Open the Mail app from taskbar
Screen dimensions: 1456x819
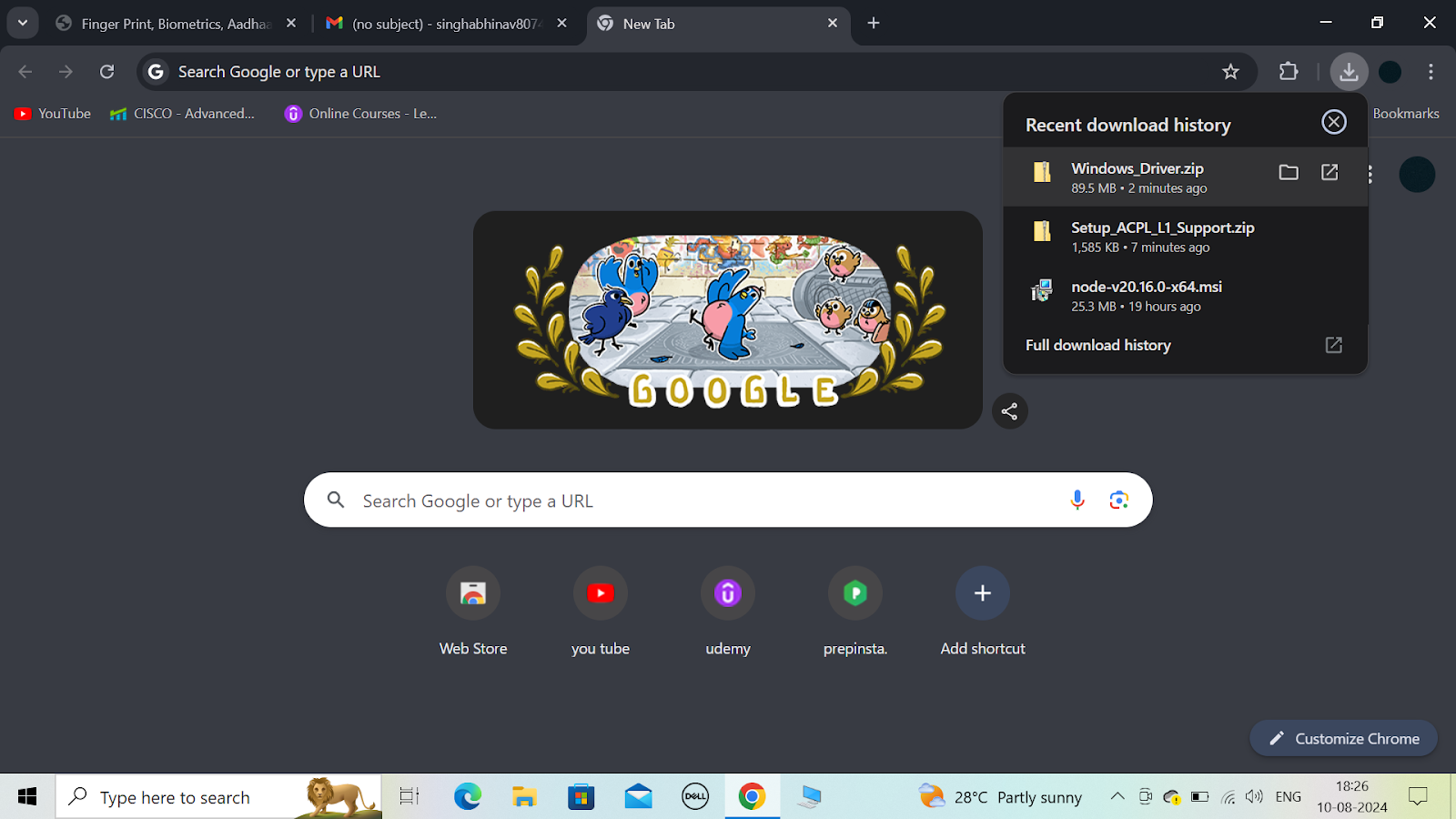(x=639, y=797)
